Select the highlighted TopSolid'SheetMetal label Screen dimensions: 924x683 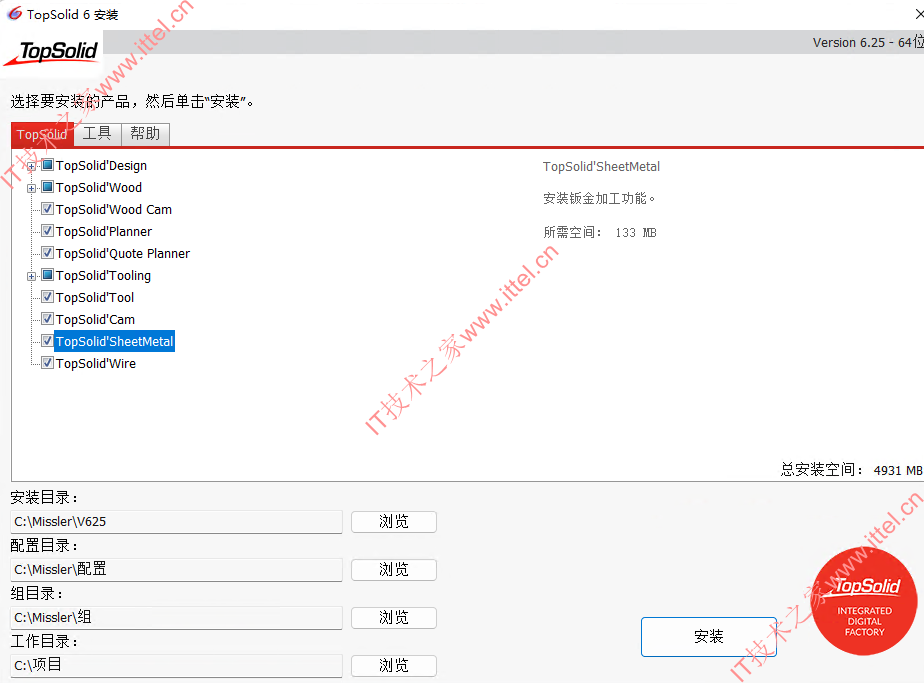[114, 341]
